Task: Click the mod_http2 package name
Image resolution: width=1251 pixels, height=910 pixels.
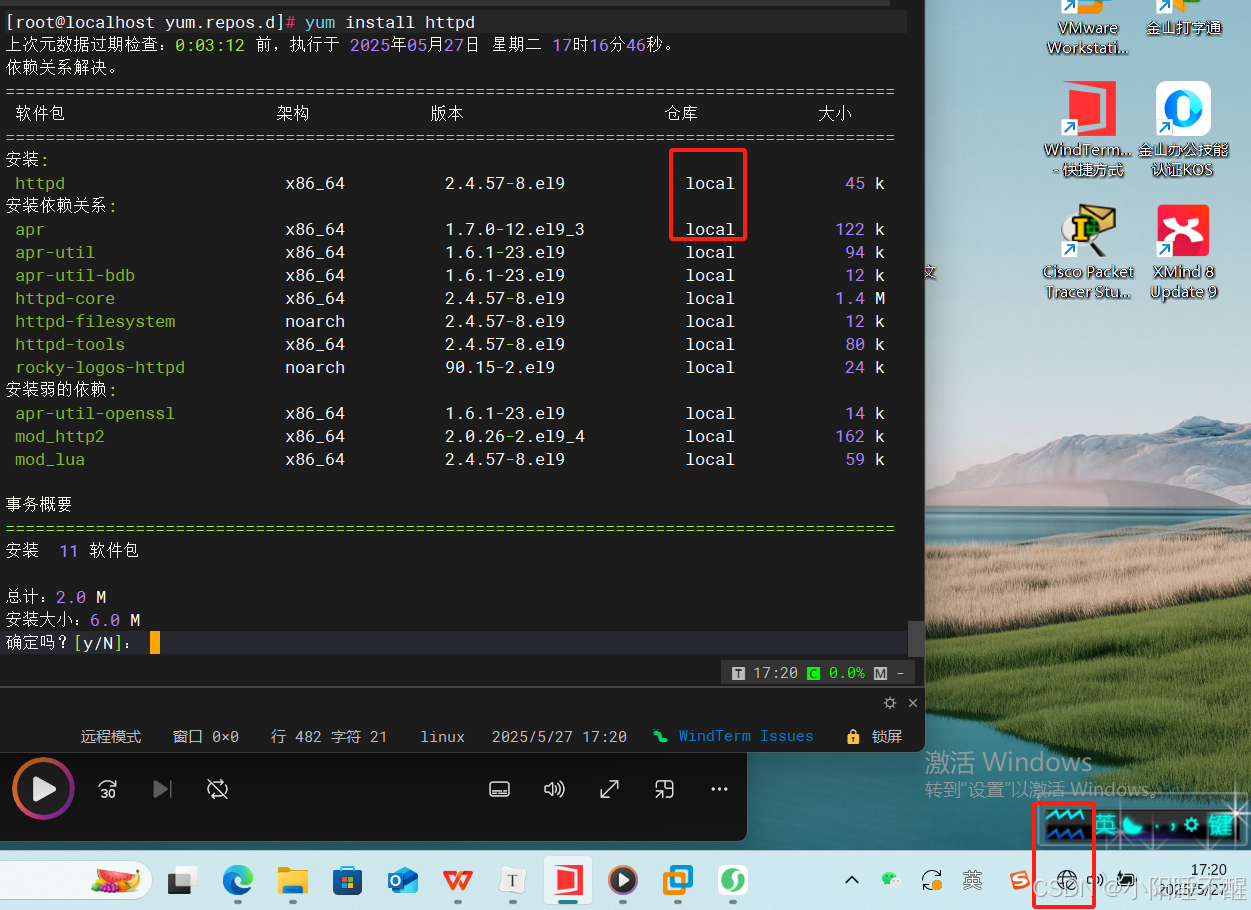Action: pyautogui.click(x=60, y=436)
